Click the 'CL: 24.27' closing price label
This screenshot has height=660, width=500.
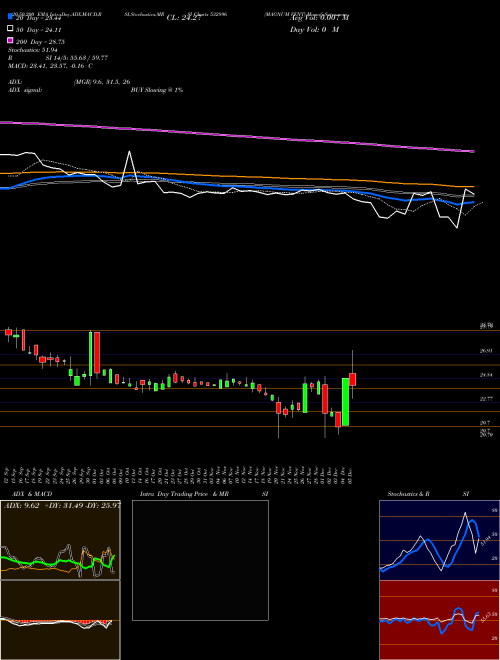point(184,18)
